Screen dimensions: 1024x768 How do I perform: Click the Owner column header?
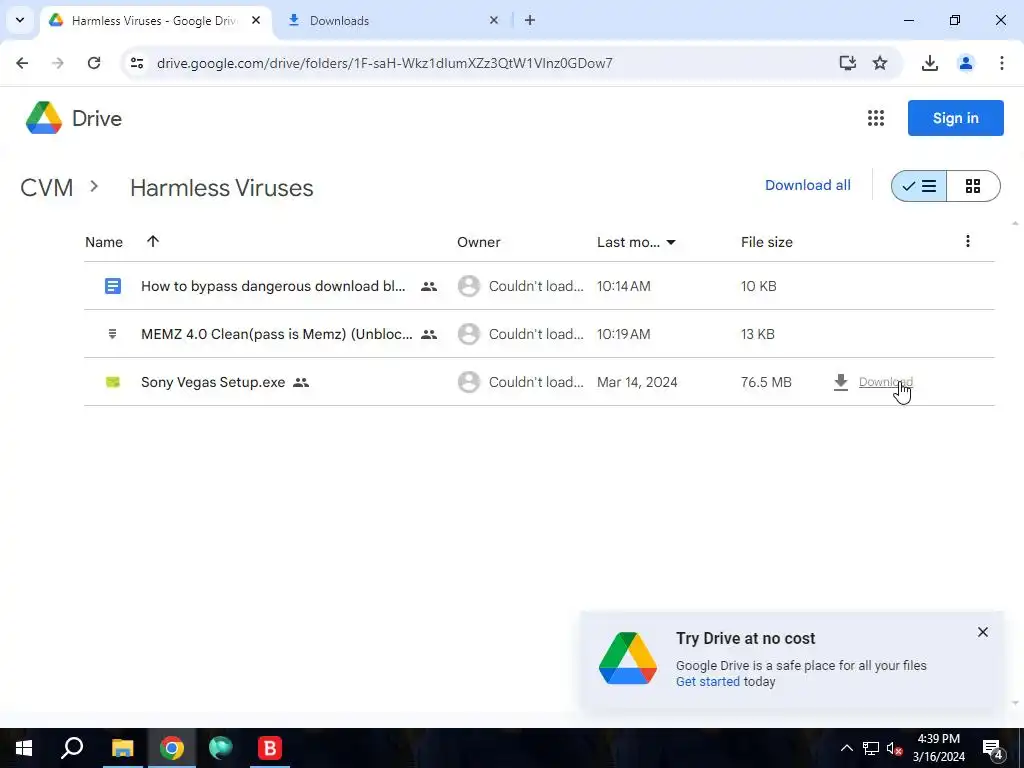coord(479,242)
